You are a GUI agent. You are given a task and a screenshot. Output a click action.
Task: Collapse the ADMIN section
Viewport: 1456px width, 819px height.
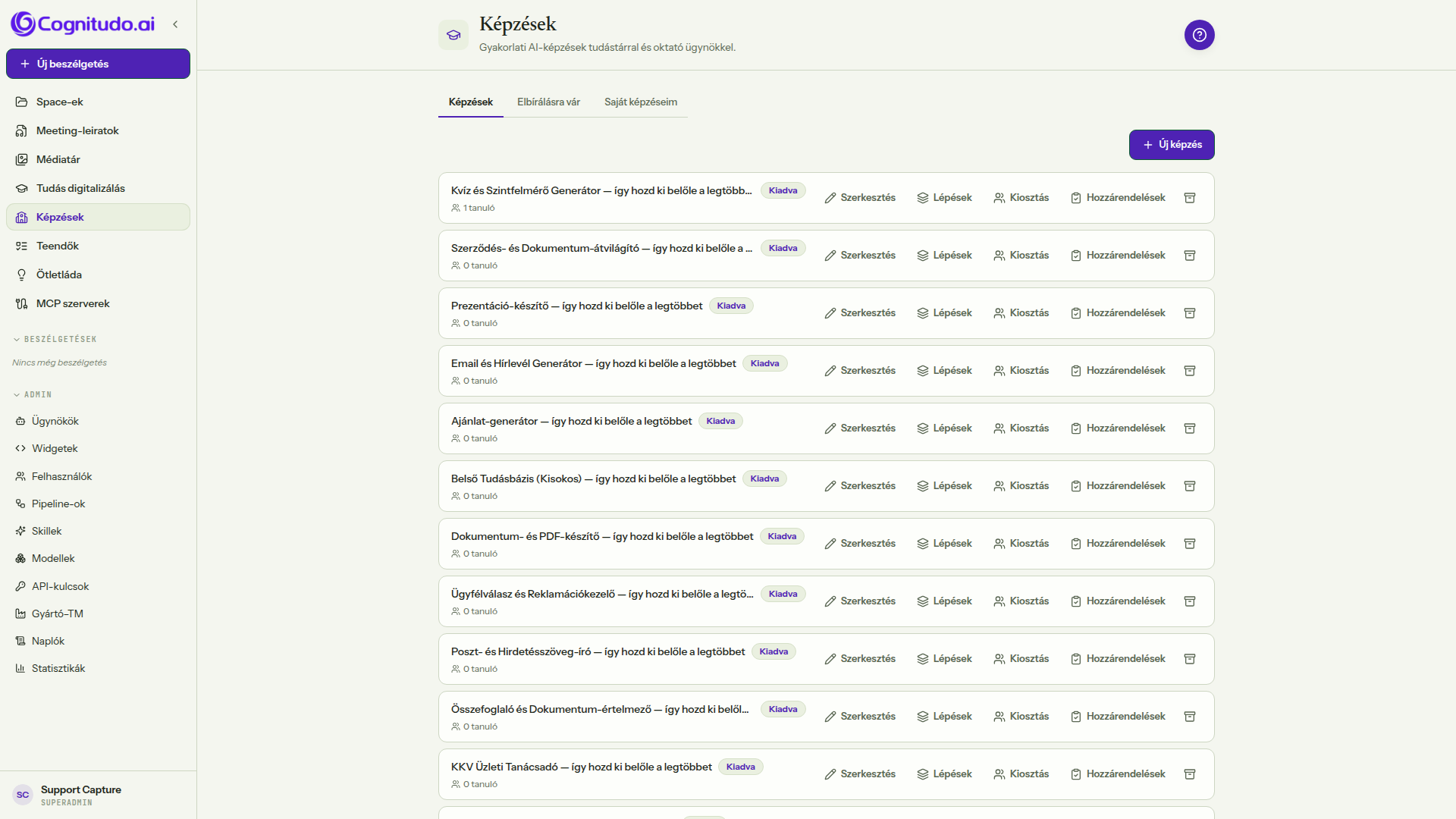pyautogui.click(x=33, y=394)
